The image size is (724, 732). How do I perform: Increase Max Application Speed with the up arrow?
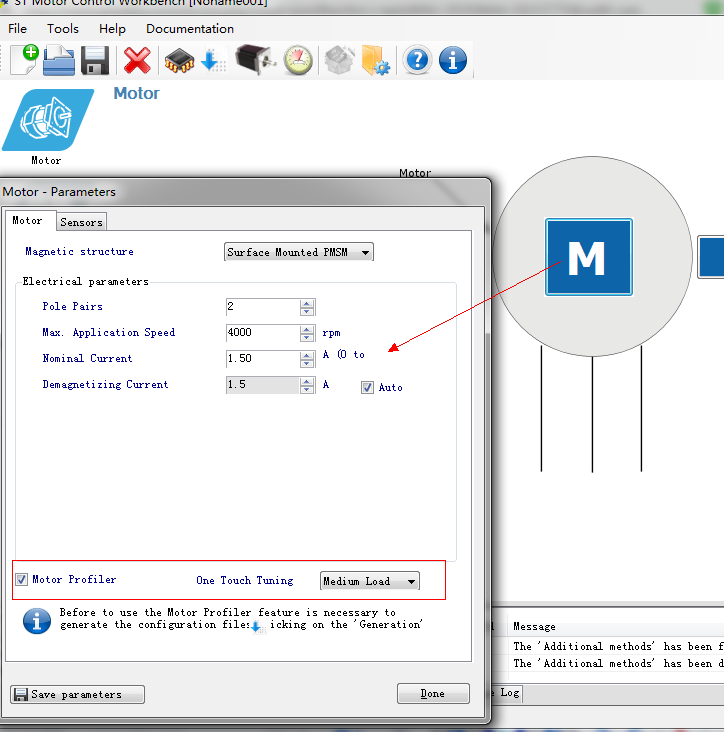pos(307,329)
